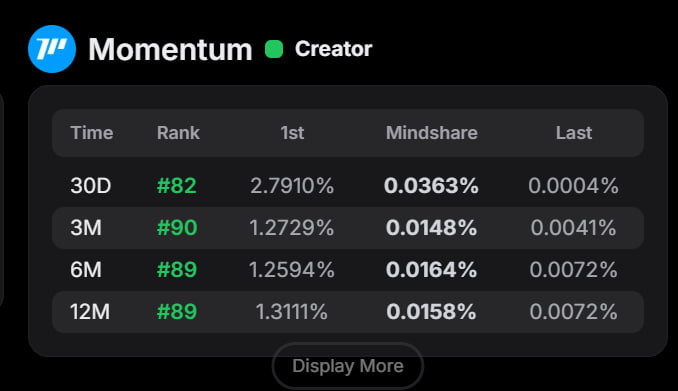Click the 0.0363% mindshare value

(431, 186)
